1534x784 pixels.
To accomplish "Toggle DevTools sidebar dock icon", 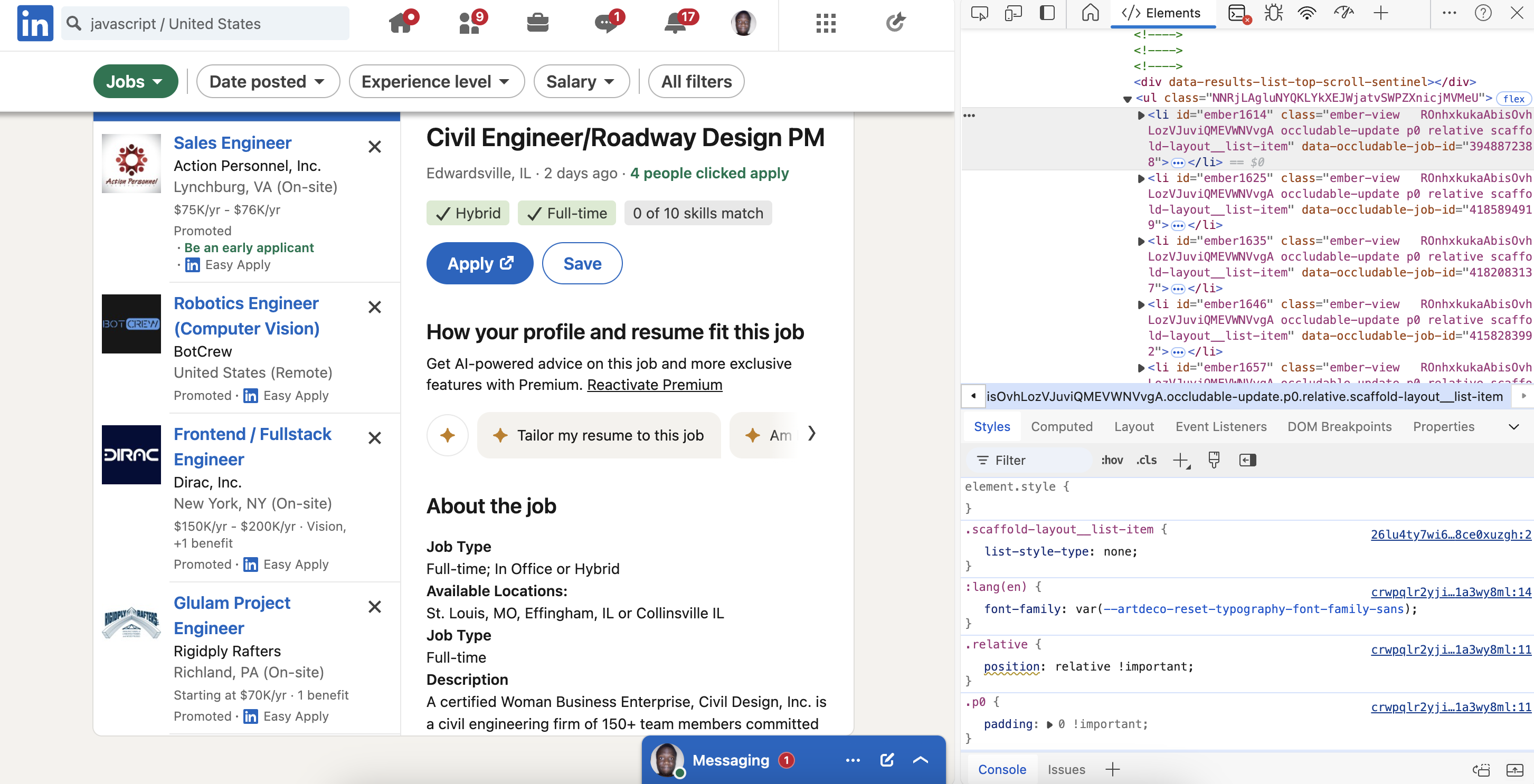I will (x=1047, y=13).
